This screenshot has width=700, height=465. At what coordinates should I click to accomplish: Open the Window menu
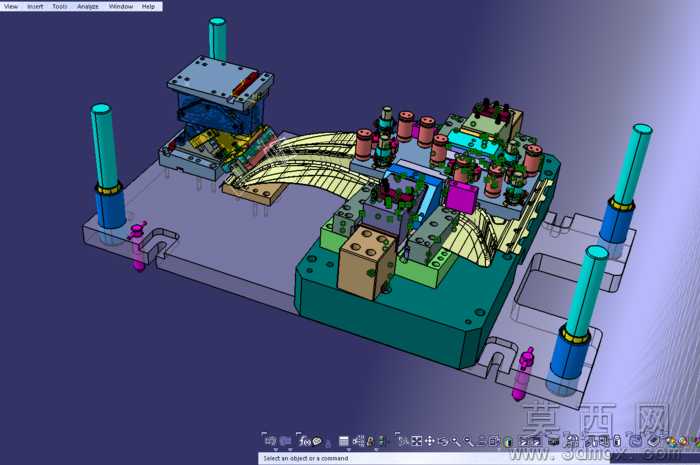point(121,6)
